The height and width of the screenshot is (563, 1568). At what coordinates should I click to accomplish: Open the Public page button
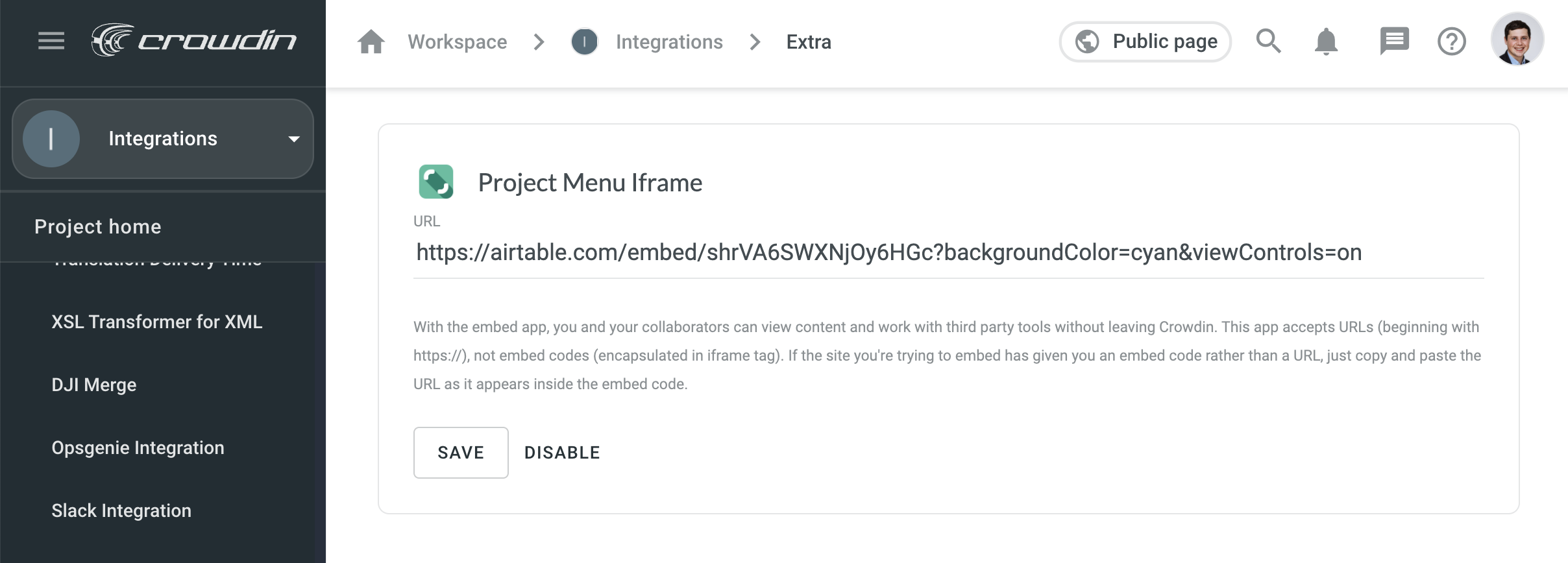(1145, 42)
